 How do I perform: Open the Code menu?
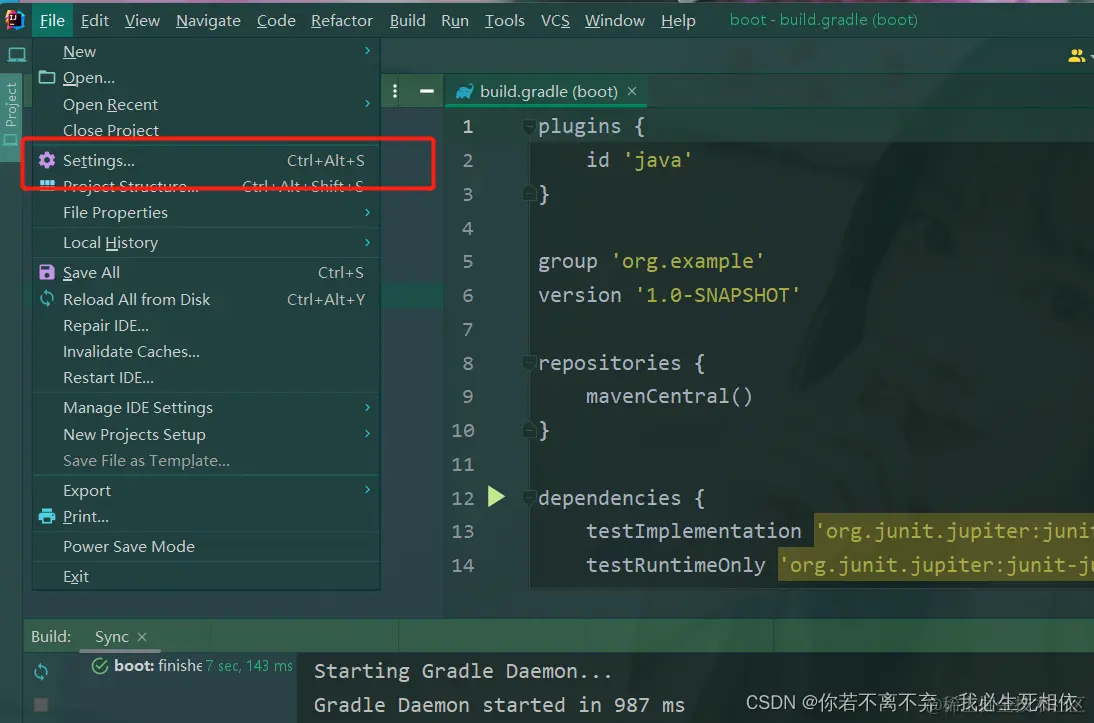click(276, 21)
